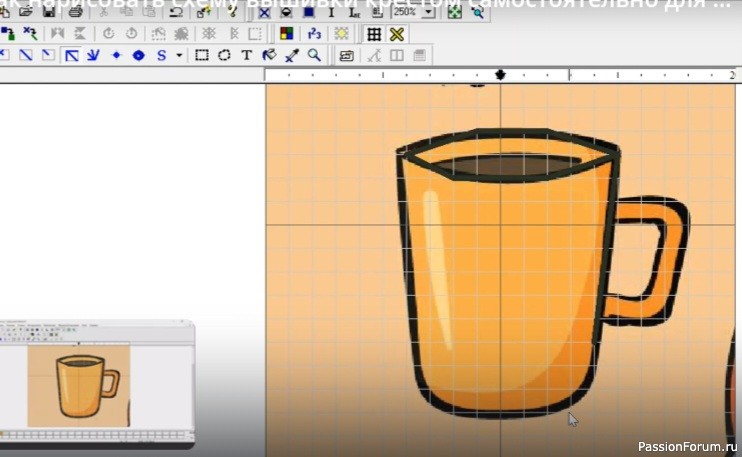Click the 123 stitch count icon
Viewport: 742px width, 457px height.
click(314, 34)
